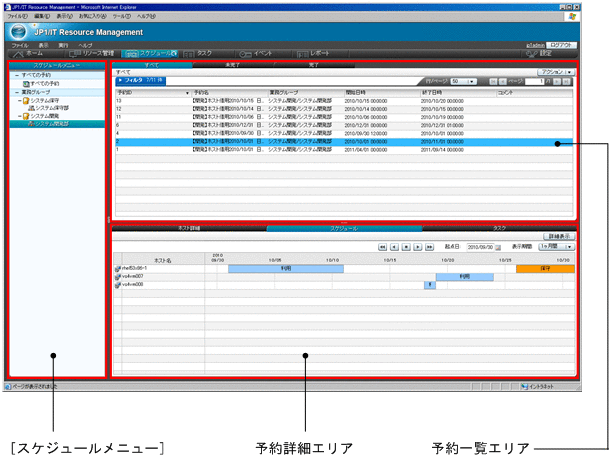Switch to the すべて tab in reservation list
The width and height of the screenshot is (612, 460).
pos(152,65)
